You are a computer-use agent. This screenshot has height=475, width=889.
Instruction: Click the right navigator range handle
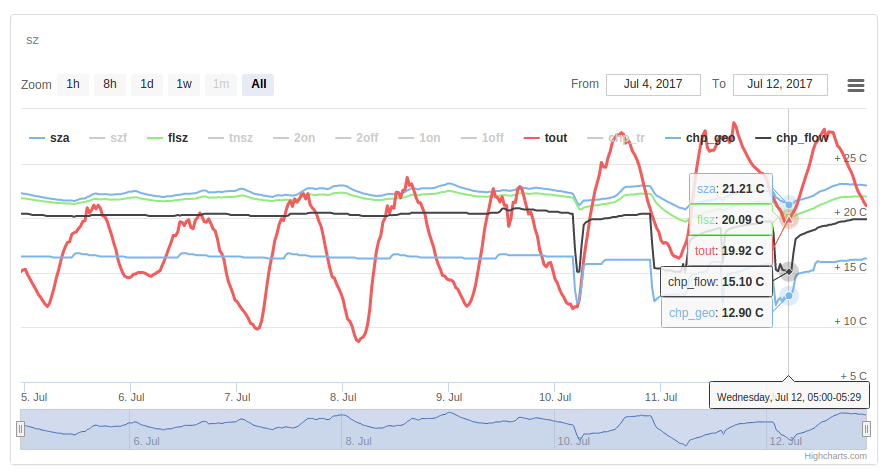[x=866, y=429]
